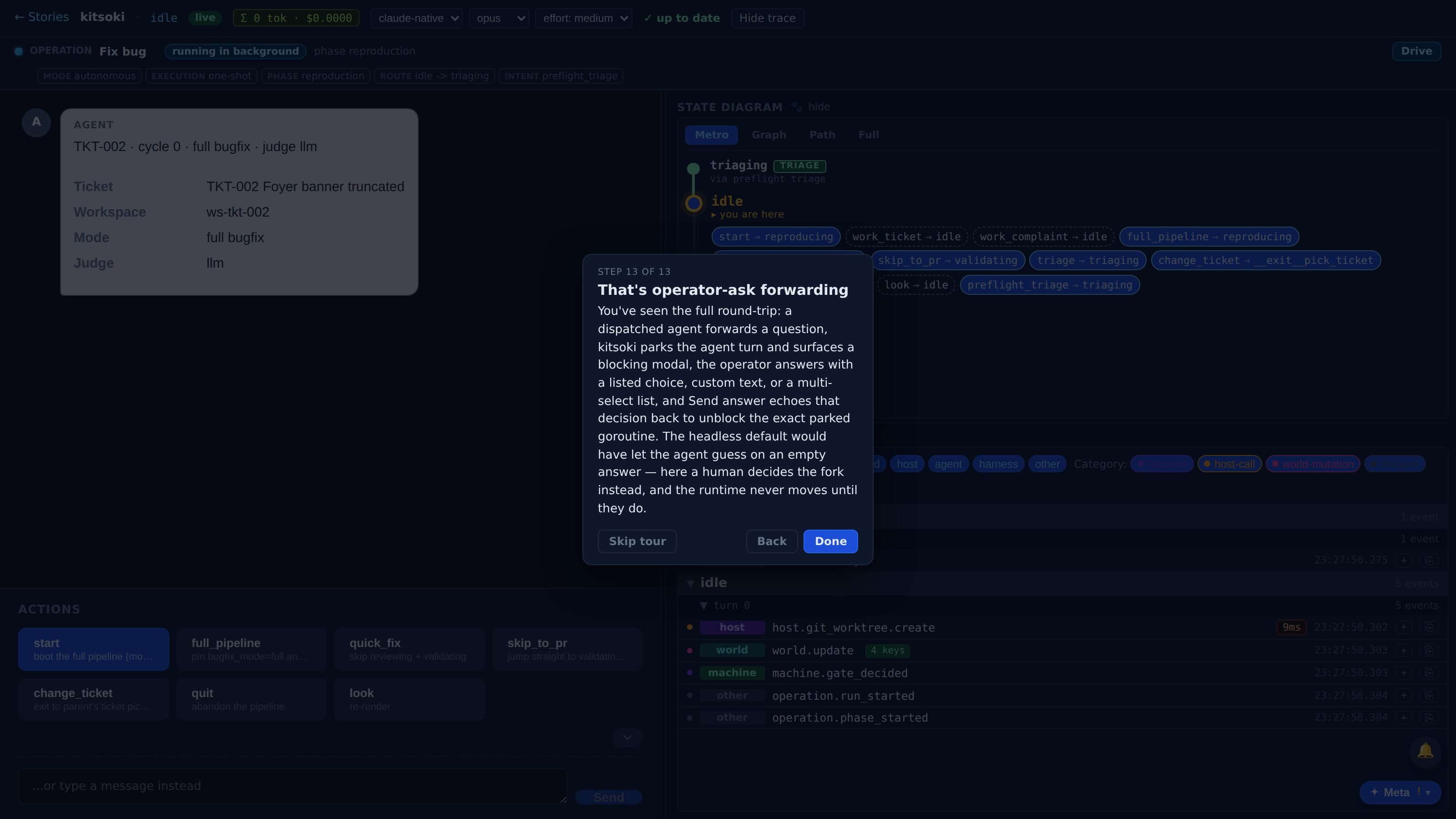Image resolution: width=1456 pixels, height=819 pixels.
Task: Toggle the host source filter chip
Action: (907, 464)
